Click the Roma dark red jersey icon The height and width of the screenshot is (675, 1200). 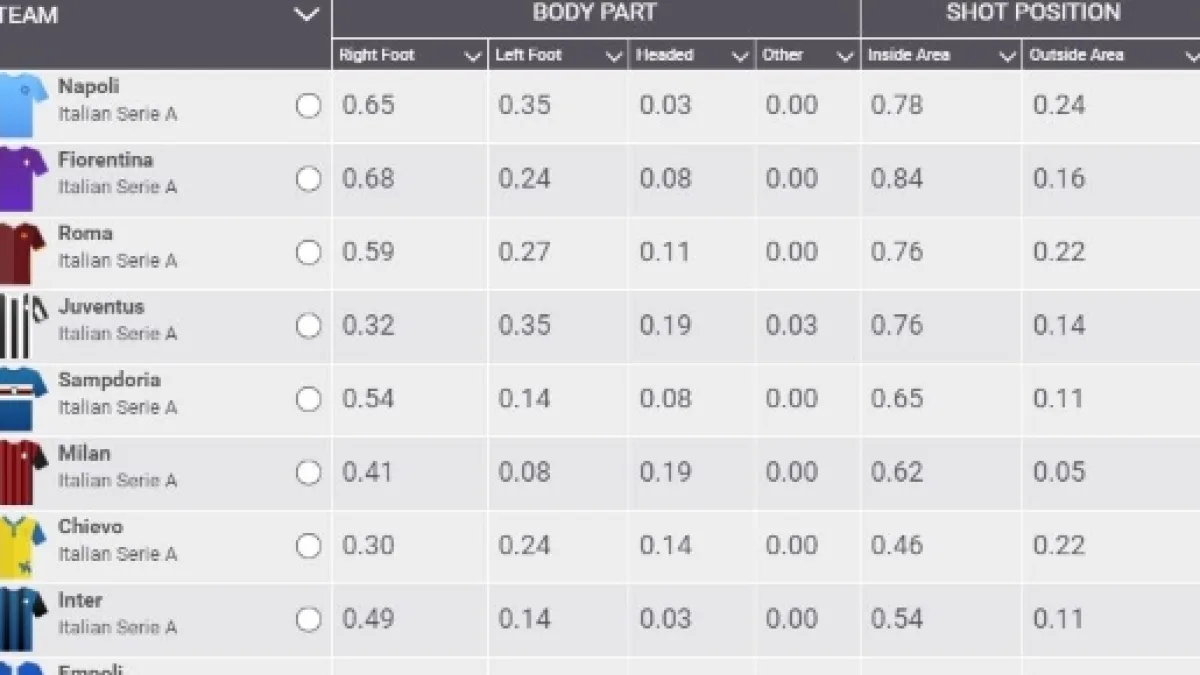coord(22,252)
